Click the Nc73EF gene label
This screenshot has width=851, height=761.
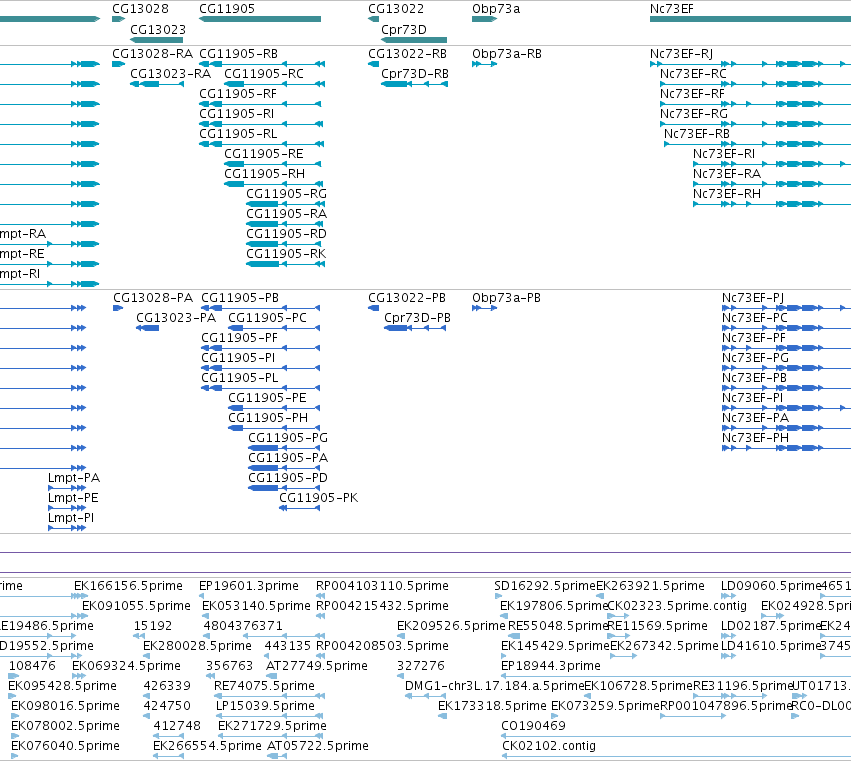click(x=671, y=9)
